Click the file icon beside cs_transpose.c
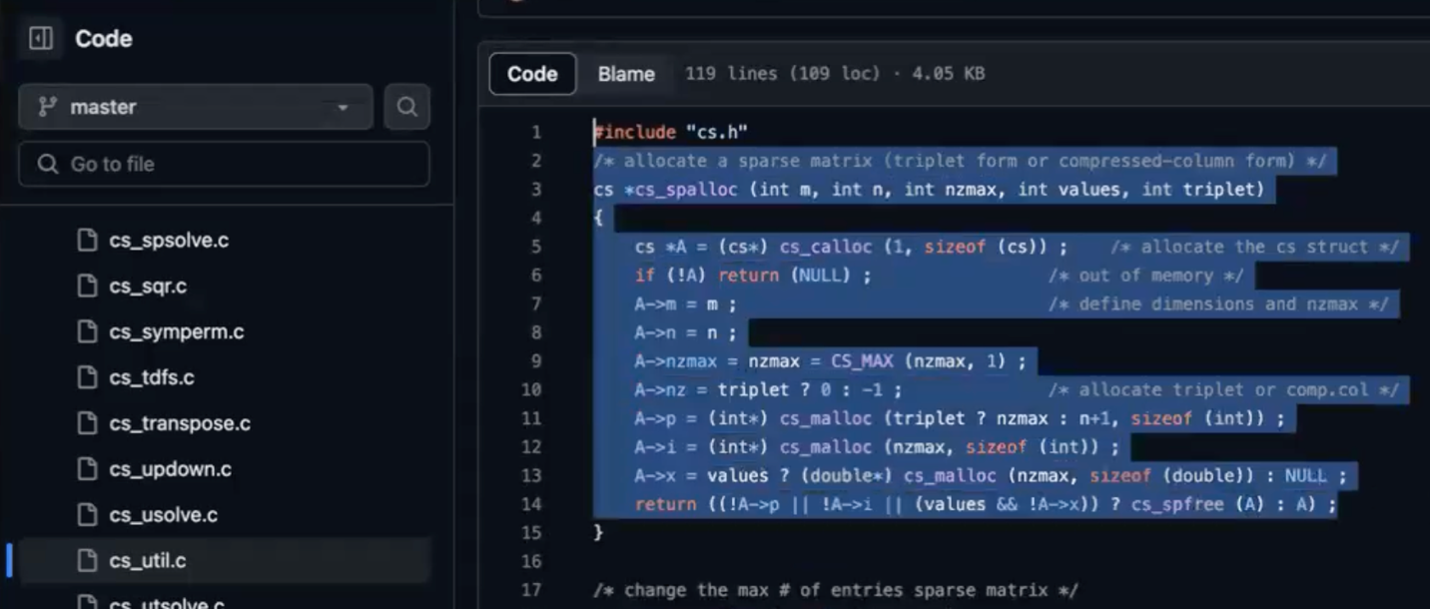The height and width of the screenshot is (614, 1430). click(88, 424)
